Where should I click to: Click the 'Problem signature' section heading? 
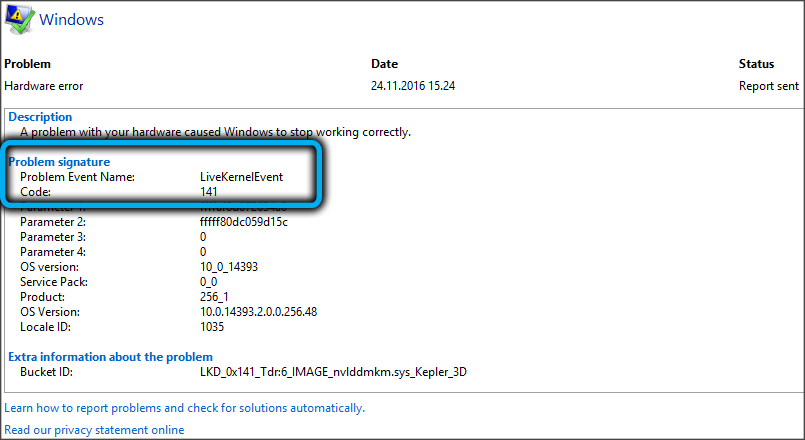[59, 161]
